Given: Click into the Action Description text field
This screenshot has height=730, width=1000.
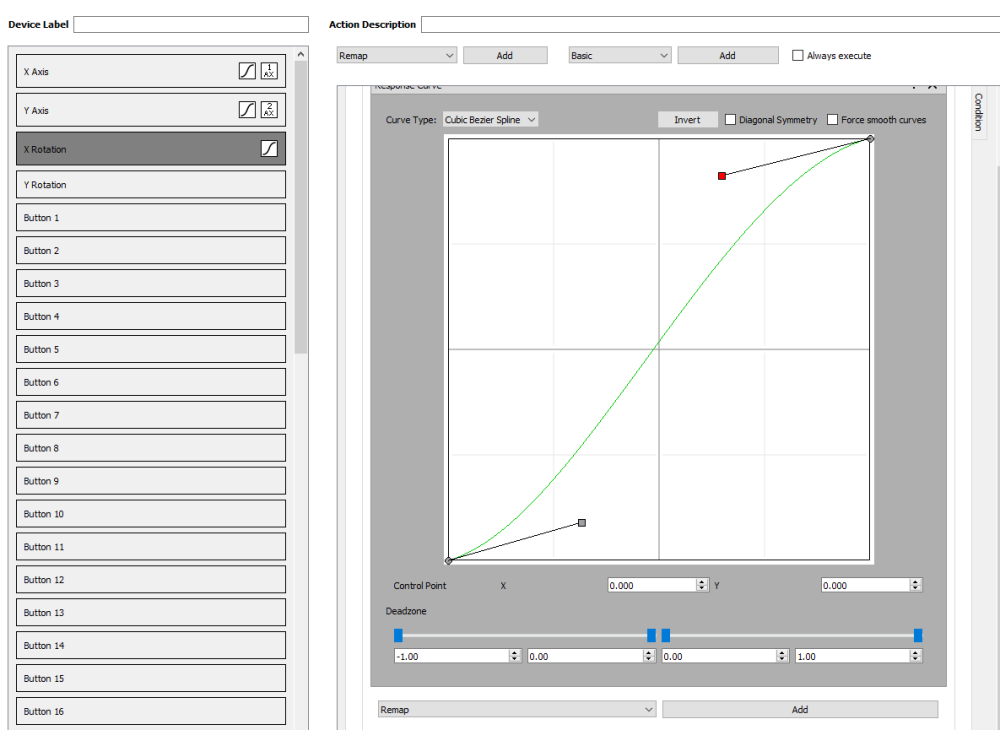Looking at the screenshot, I should coord(708,24).
